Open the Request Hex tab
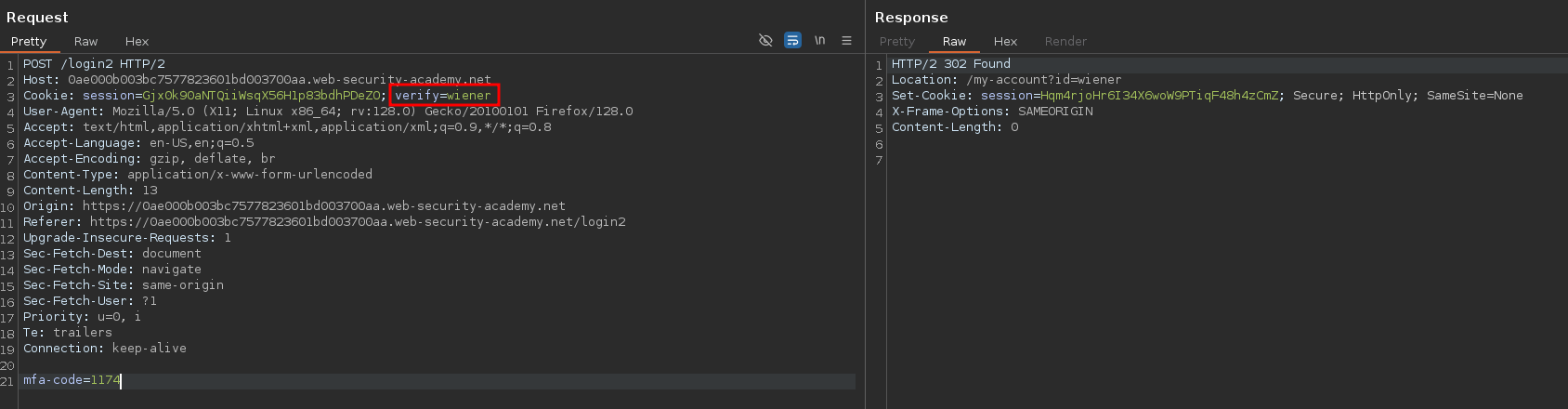Screen dimensions: 1568x409 137,41
